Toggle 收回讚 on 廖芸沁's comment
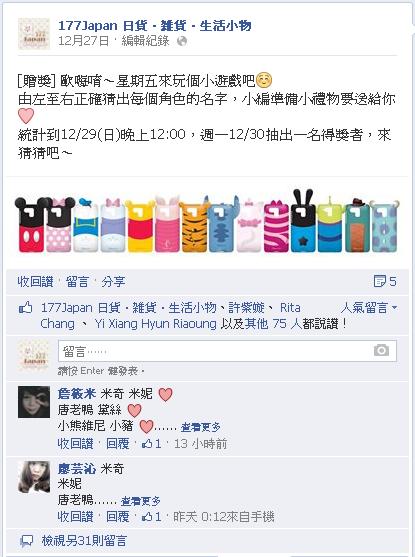The width and height of the screenshot is (415, 557). click(75, 516)
